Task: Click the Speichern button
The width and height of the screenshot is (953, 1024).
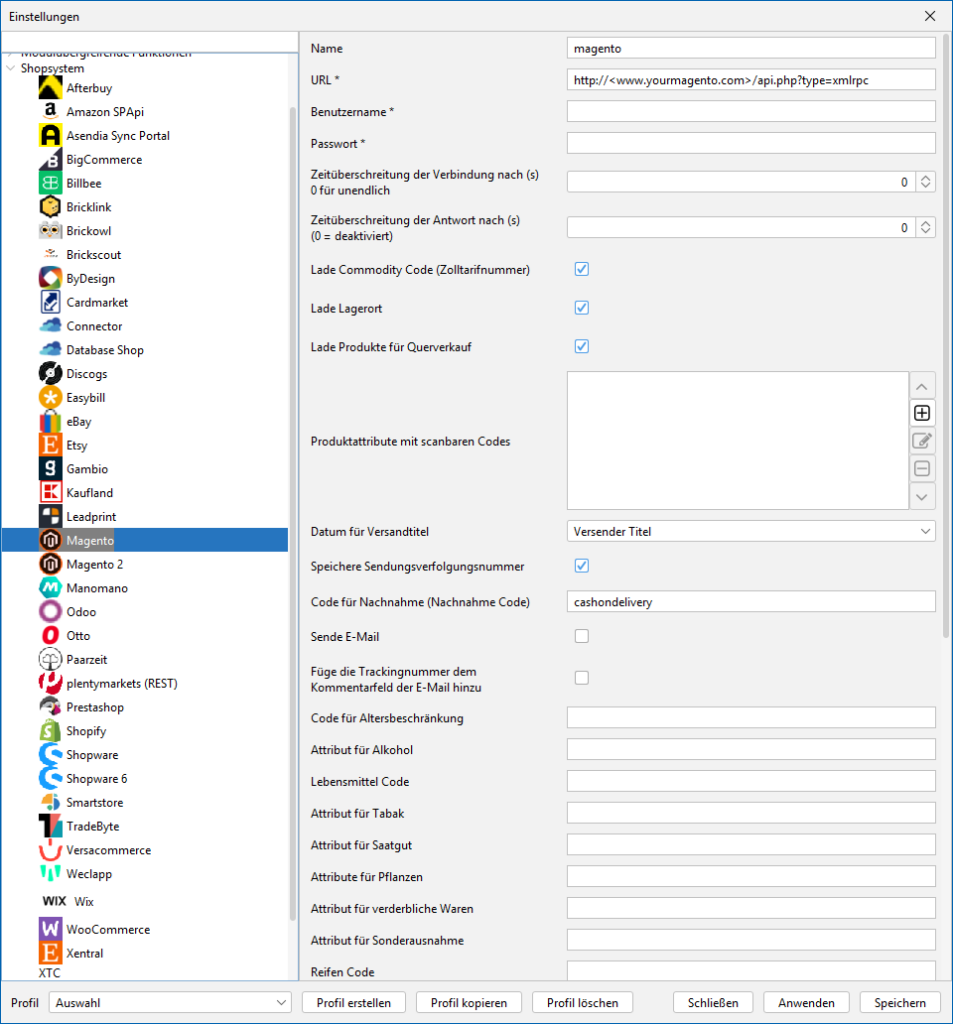Action: [x=900, y=1002]
